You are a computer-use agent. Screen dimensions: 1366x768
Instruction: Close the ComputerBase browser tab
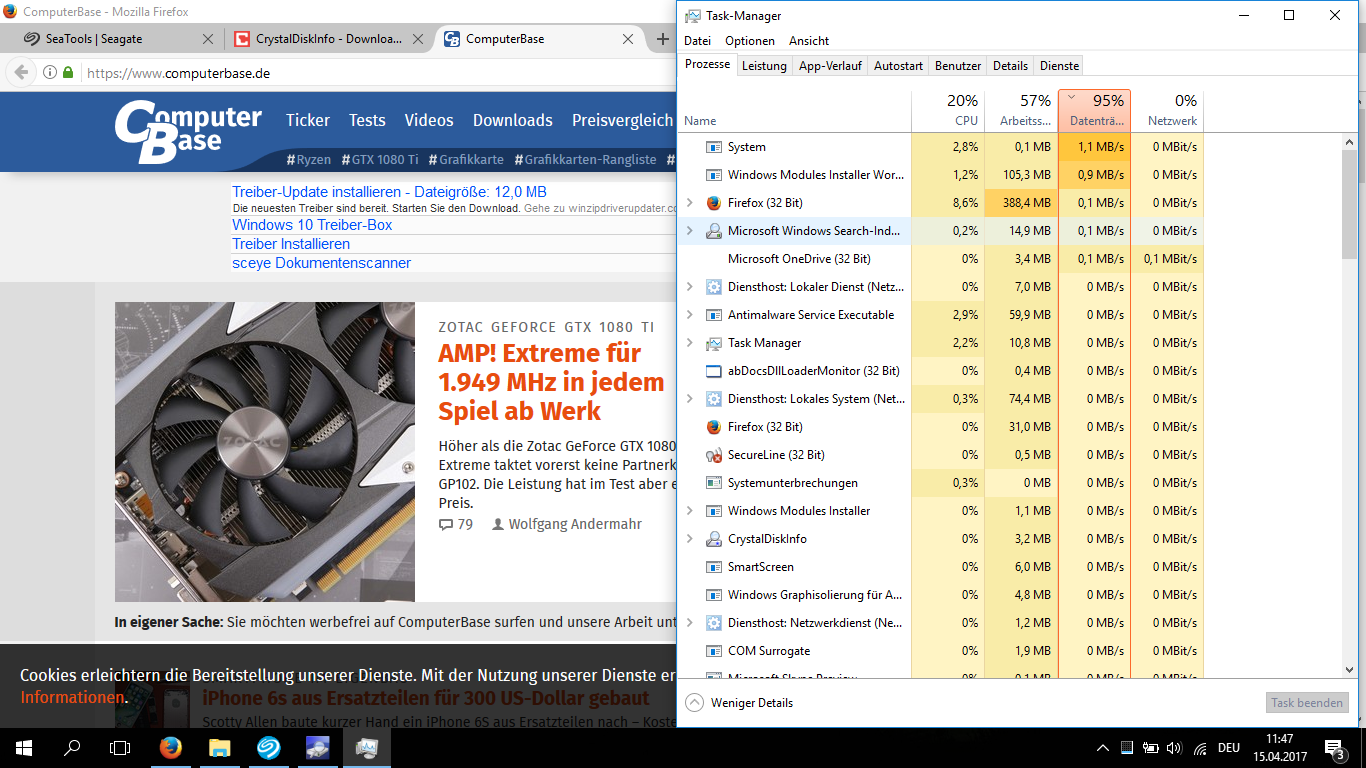[628, 39]
